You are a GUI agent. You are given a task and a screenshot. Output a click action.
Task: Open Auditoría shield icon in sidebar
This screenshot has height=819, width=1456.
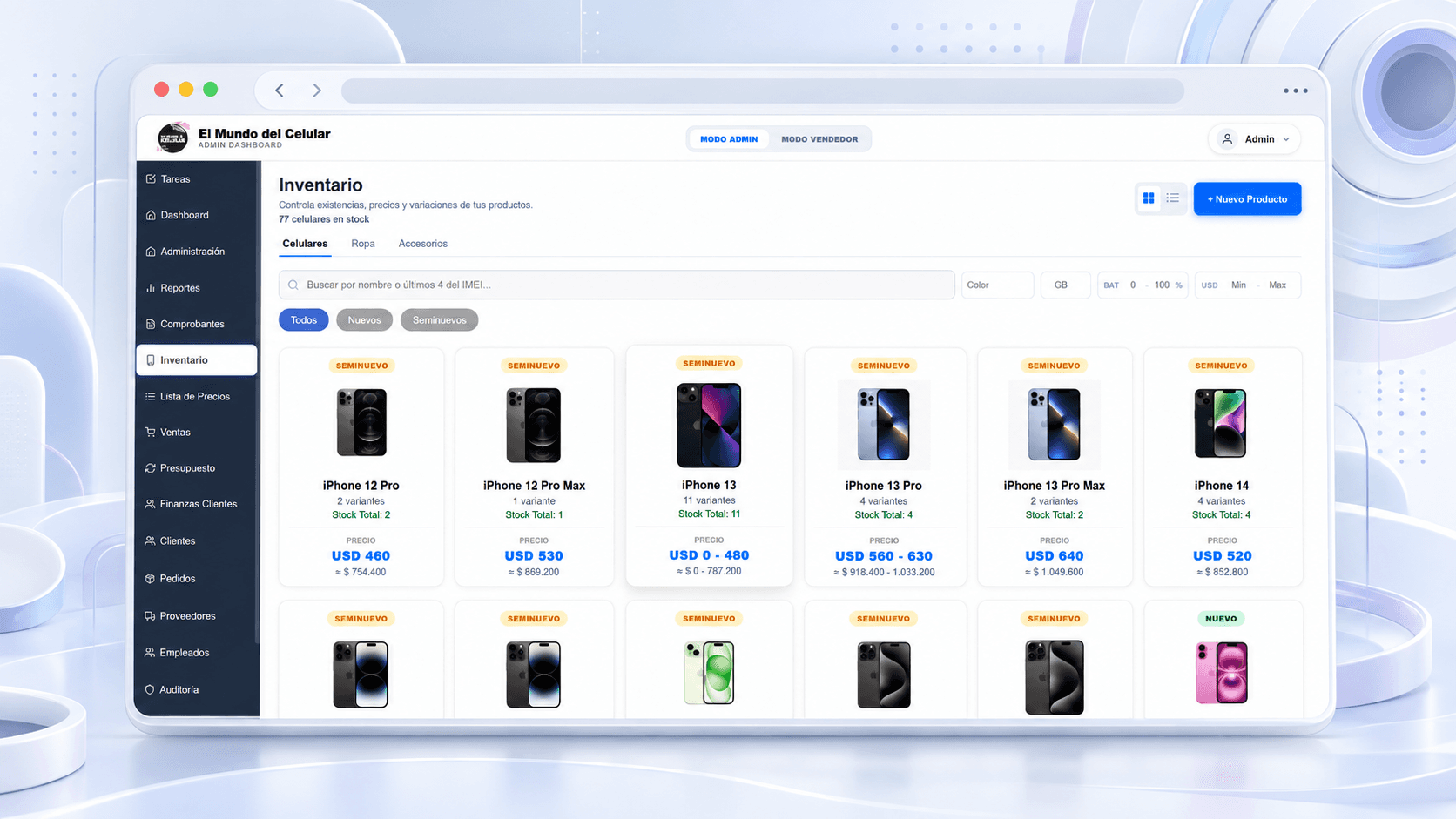click(151, 689)
